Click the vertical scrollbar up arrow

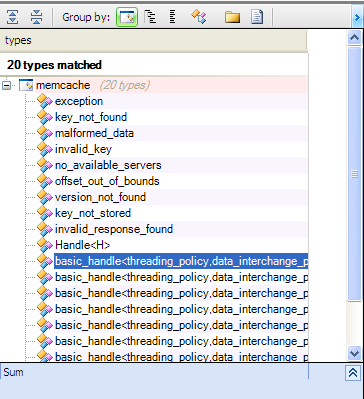coord(354,37)
